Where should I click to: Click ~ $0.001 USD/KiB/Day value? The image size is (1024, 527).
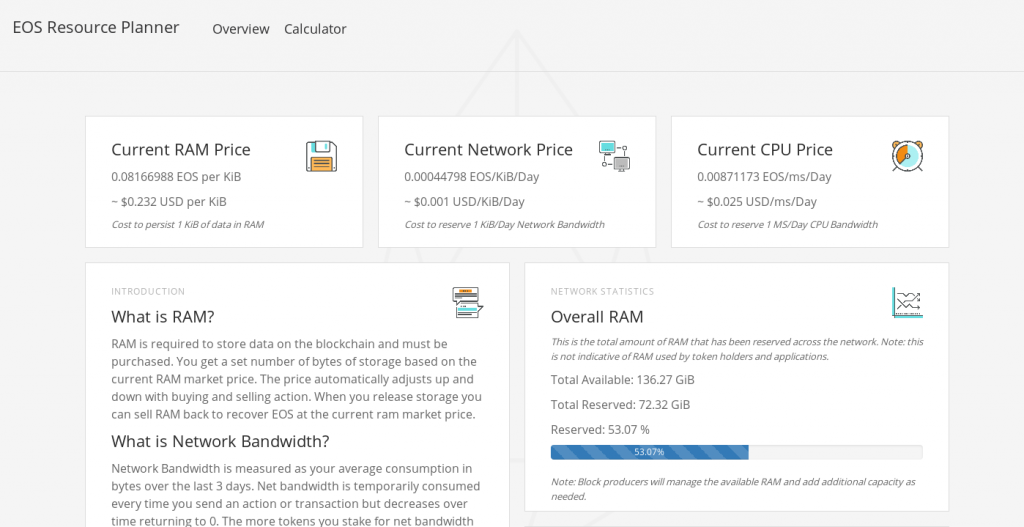(x=464, y=202)
